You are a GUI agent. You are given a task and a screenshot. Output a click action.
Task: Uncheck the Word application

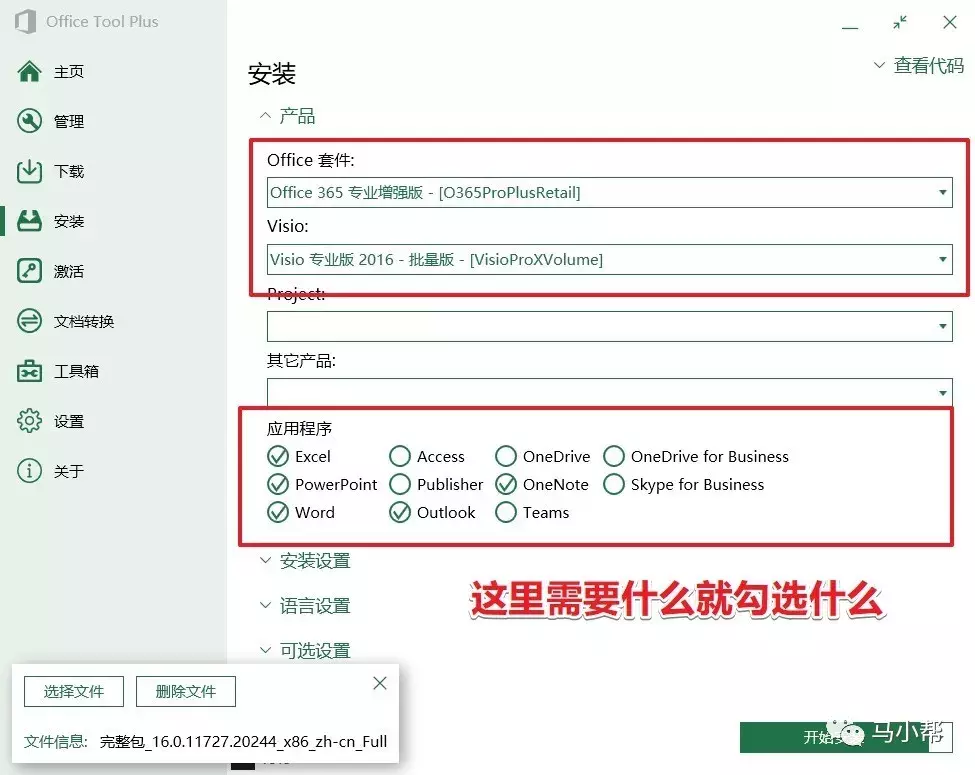[x=278, y=513]
